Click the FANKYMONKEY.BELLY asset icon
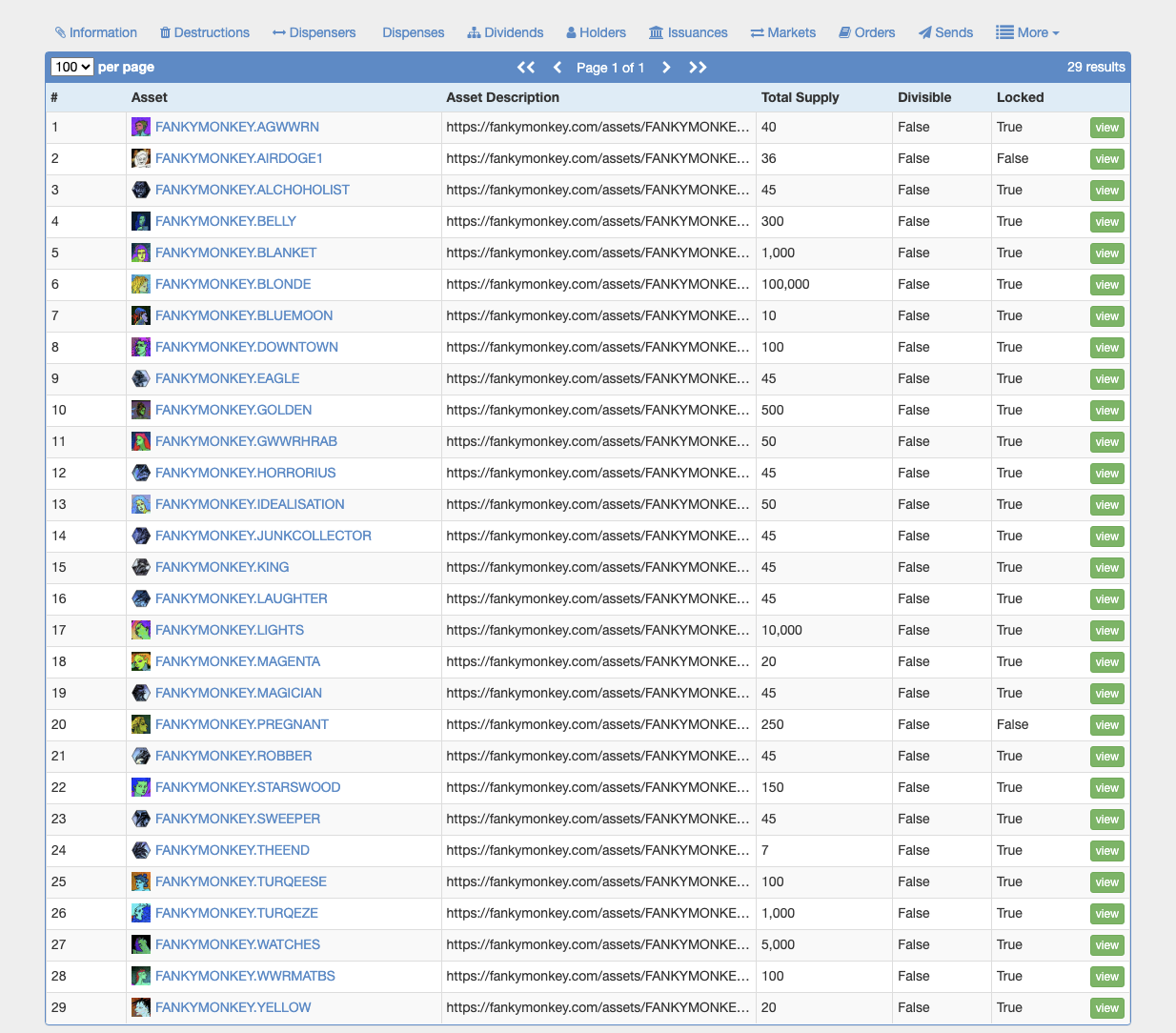Screen dimensions: 1176x1033 (141, 222)
